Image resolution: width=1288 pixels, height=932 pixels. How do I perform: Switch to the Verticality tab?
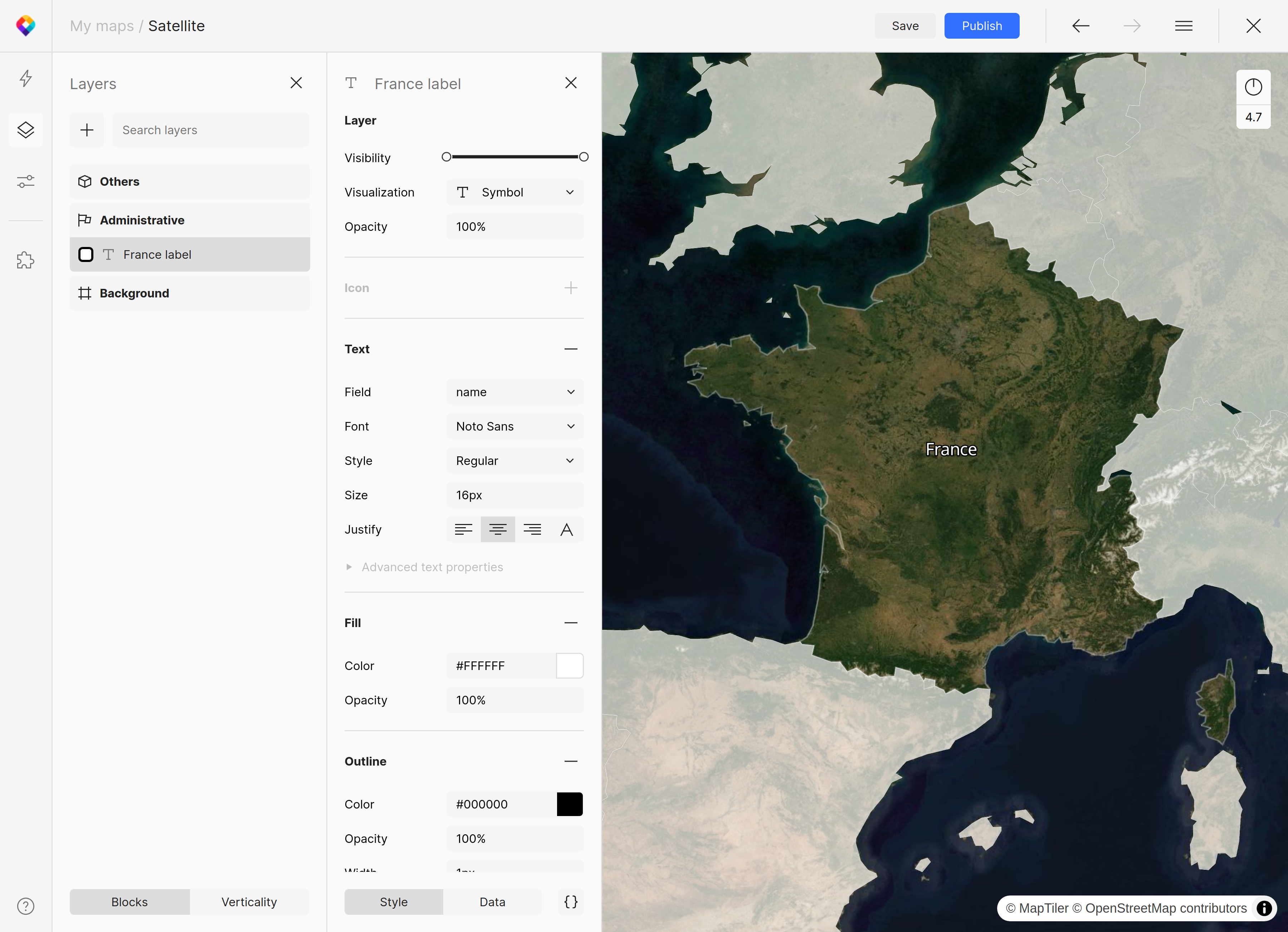[x=249, y=902]
